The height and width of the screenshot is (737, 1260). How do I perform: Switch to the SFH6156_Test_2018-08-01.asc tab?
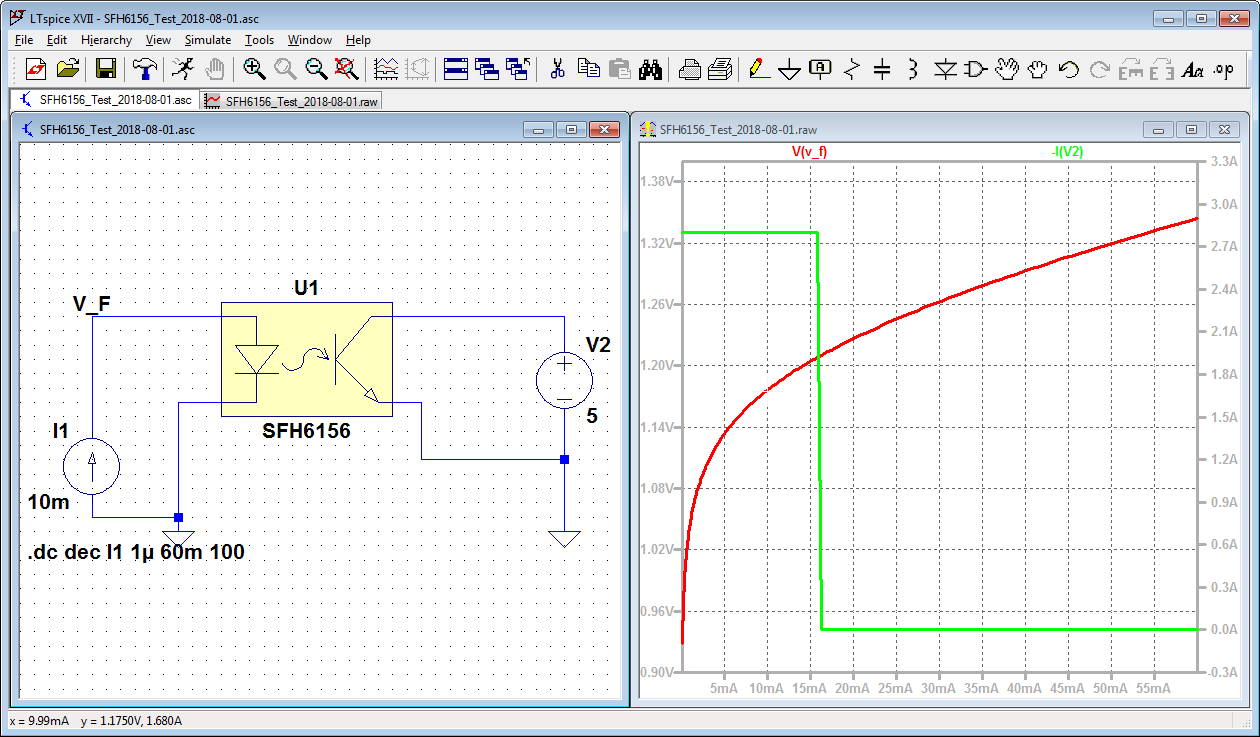pyautogui.click(x=104, y=100)
